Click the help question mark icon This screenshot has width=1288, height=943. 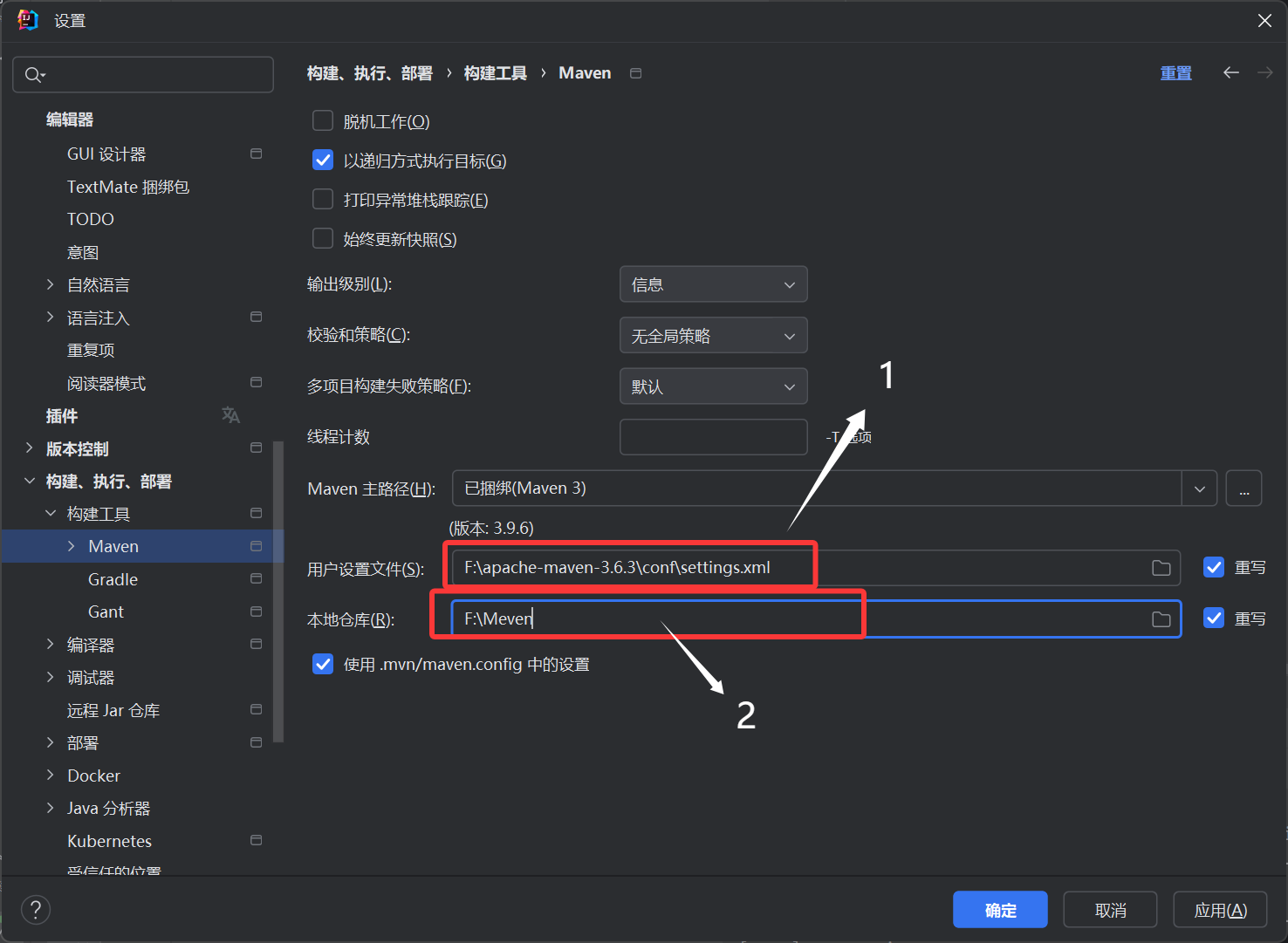pyautogui.click(x=36, y=910)
